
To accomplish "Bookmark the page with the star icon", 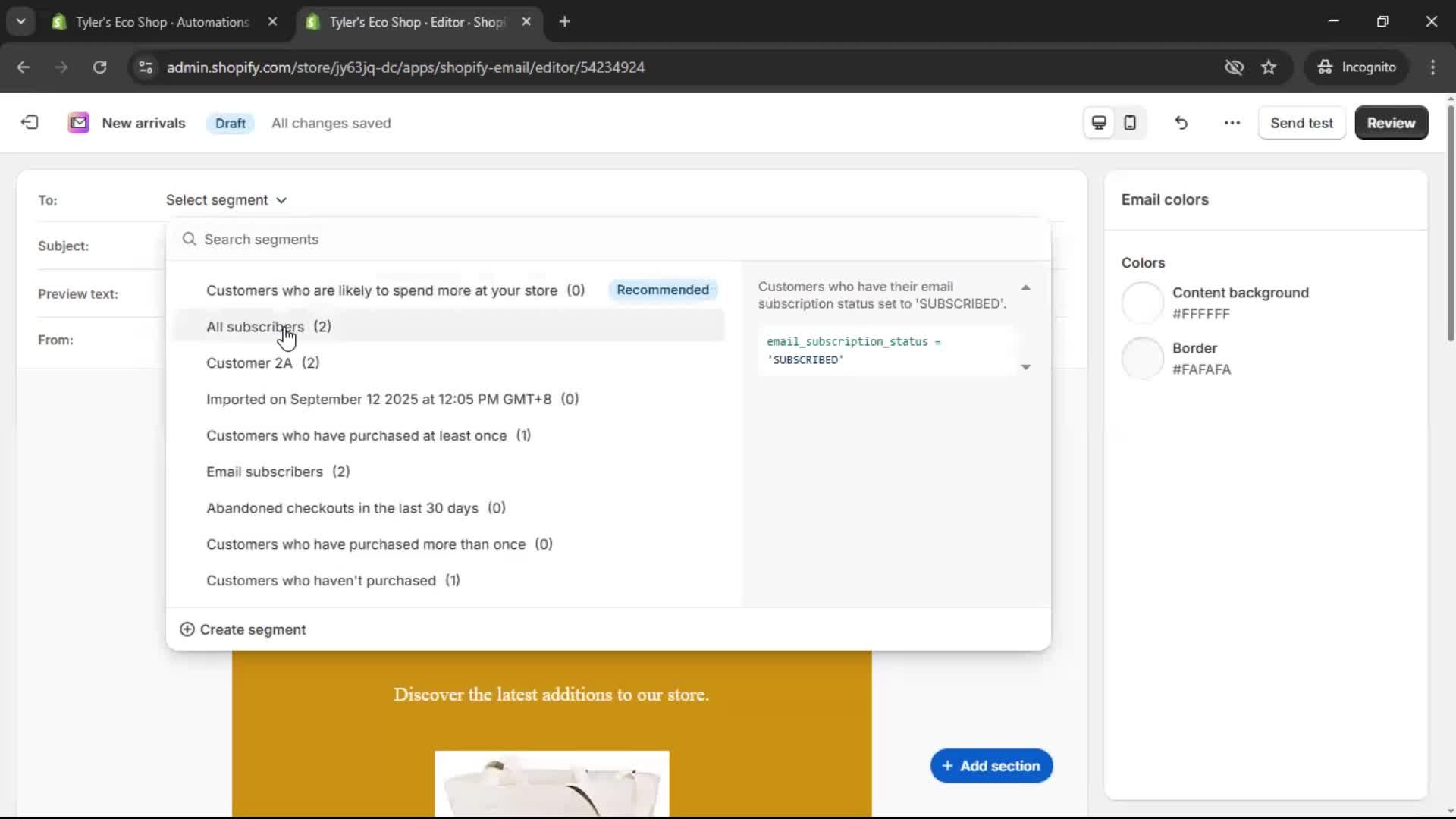I will tap(1269, 67).
